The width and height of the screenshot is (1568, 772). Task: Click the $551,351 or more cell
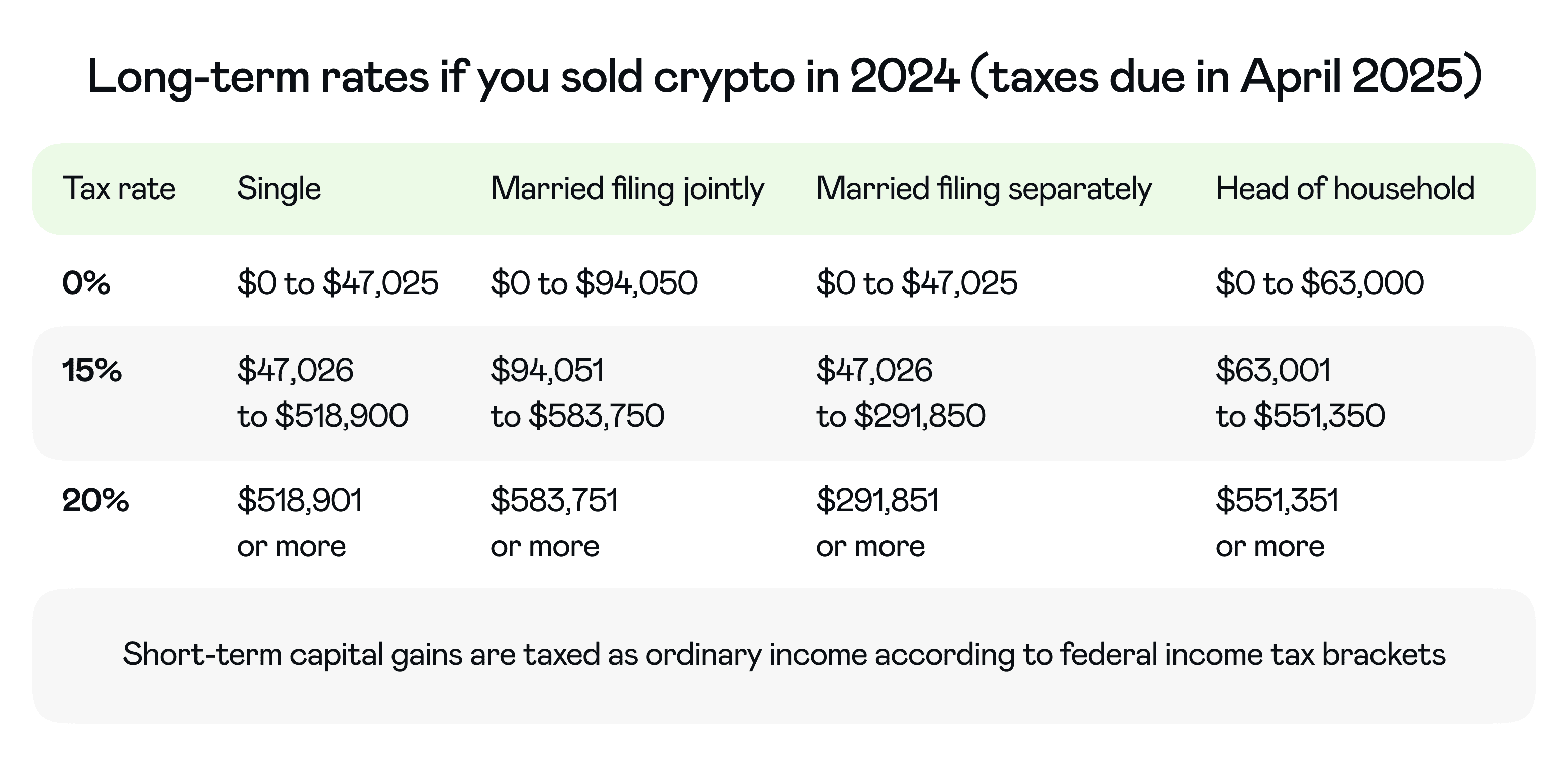point(1277,523)
